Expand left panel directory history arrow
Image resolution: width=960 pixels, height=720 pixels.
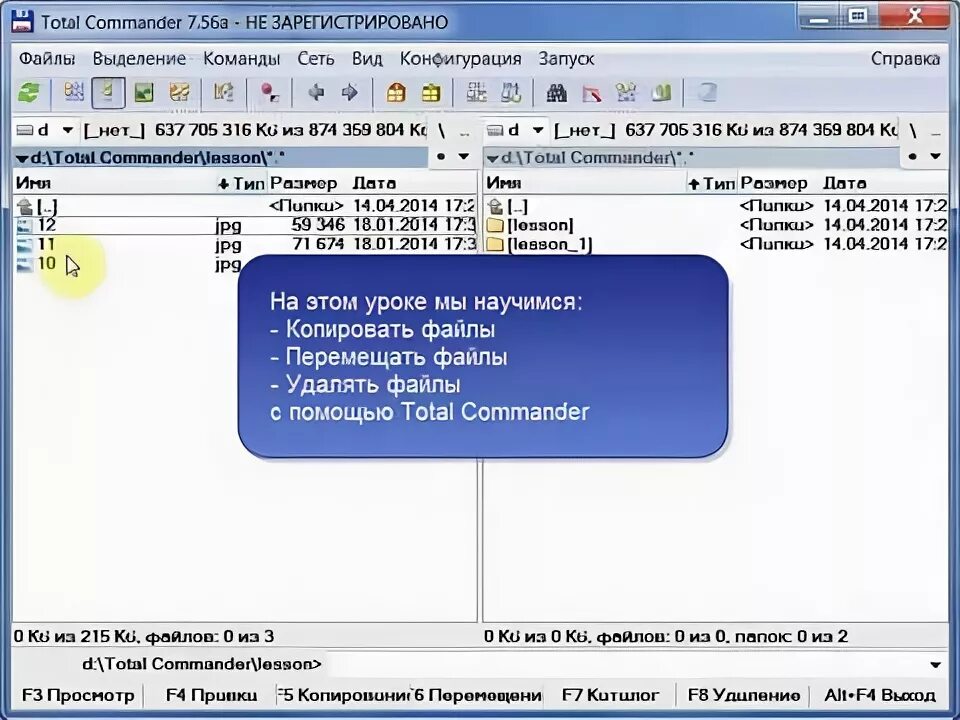464,157
